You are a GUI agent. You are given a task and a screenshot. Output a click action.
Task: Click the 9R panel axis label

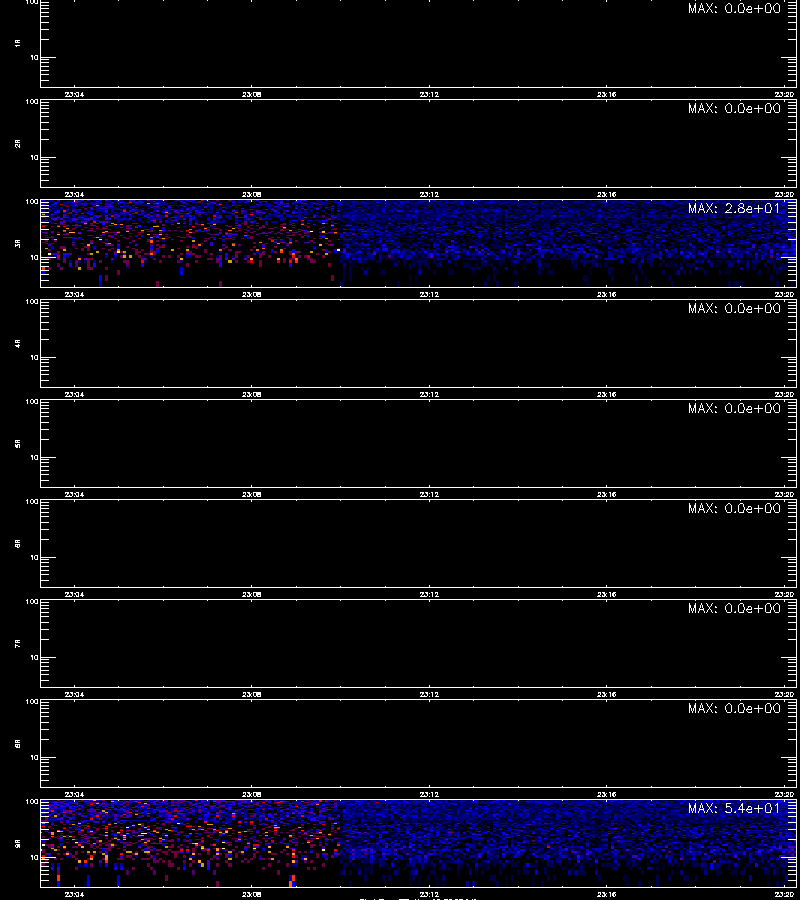pos(18,843)
